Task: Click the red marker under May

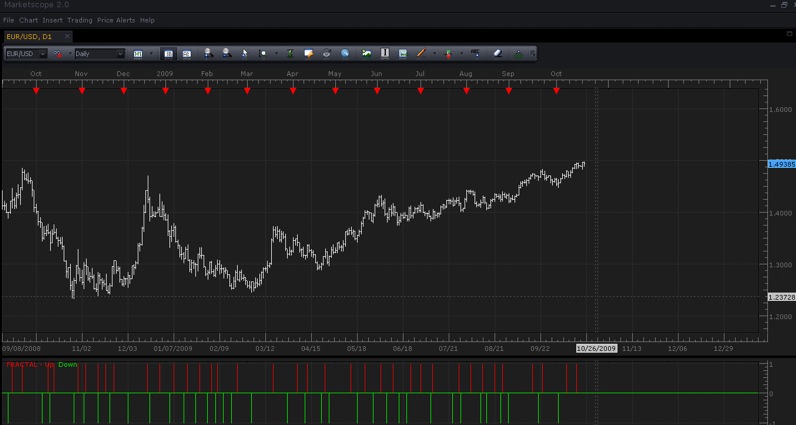Action: click(x=335, y=91)
